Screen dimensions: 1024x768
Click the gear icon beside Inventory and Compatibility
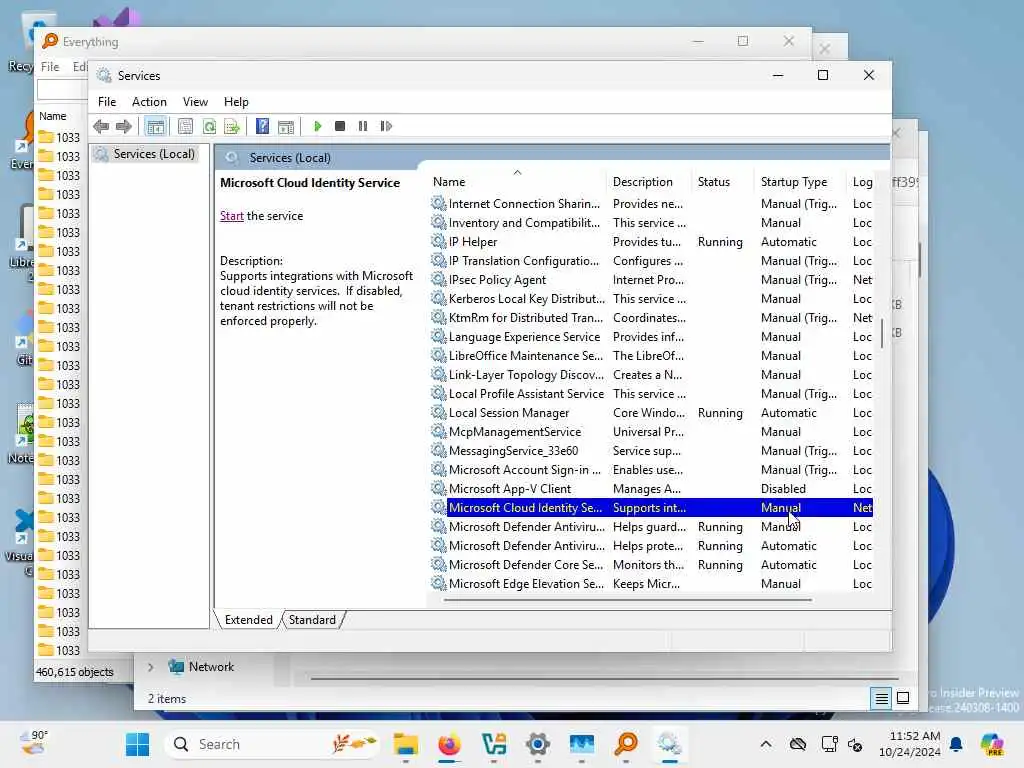439,223
